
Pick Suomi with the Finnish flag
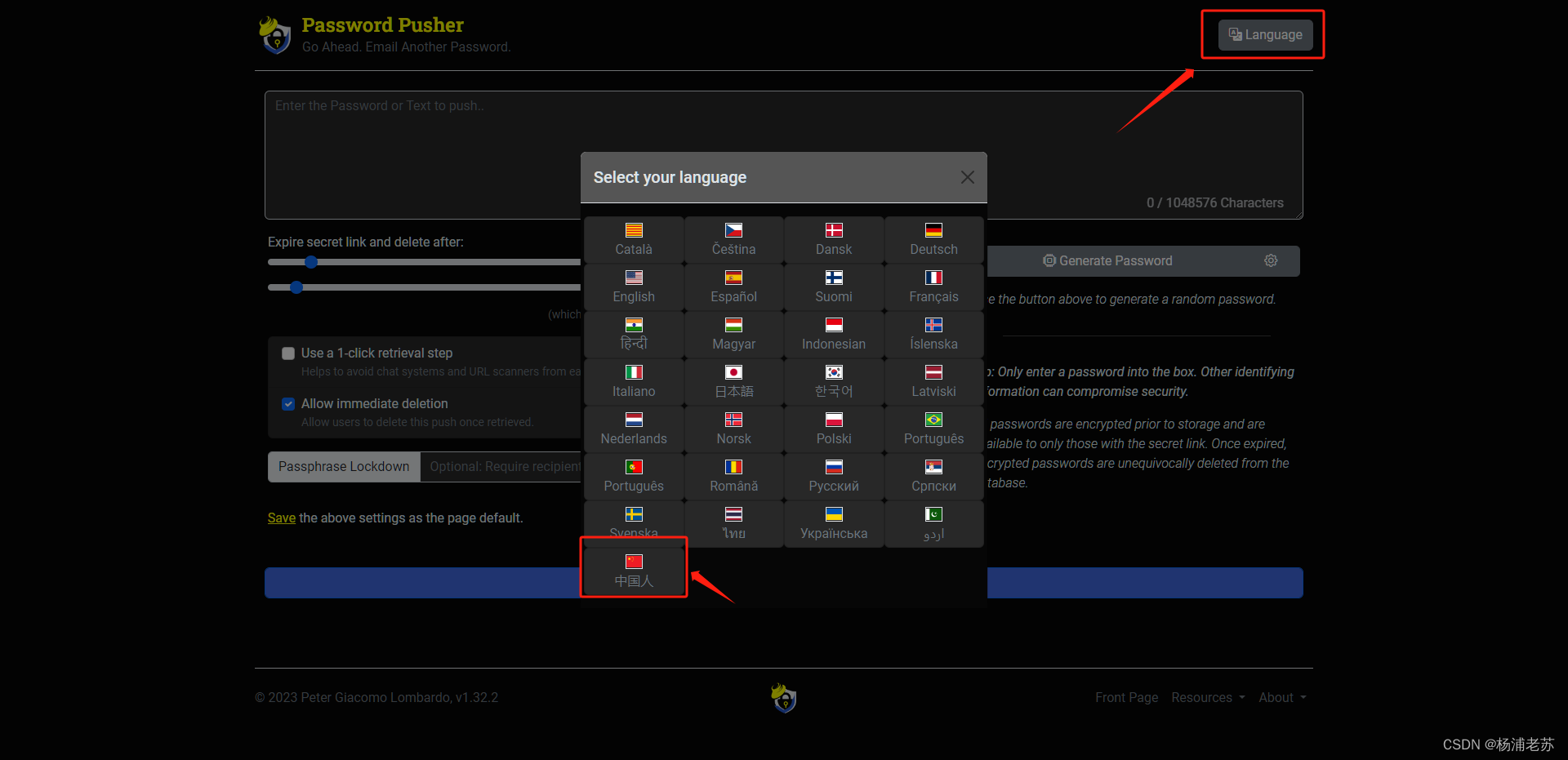(834, 287)
